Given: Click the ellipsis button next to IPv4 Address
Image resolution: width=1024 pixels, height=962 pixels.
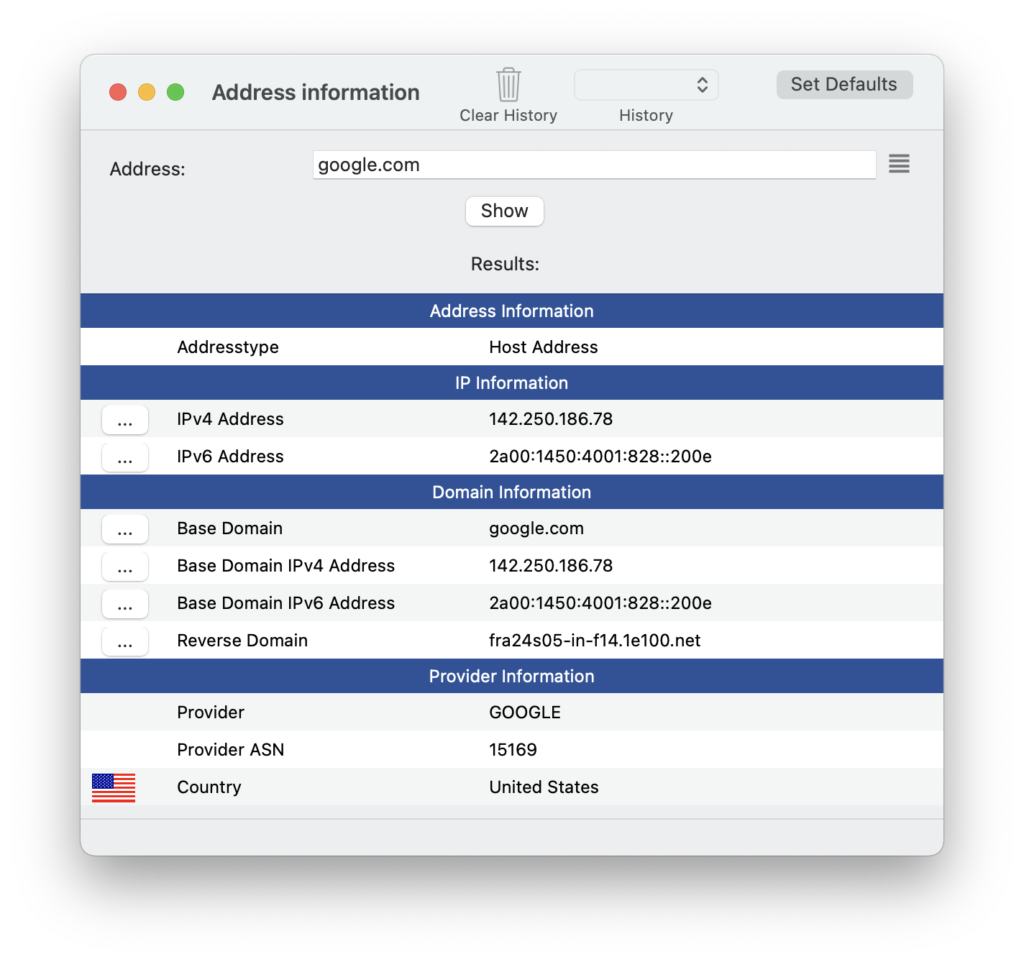Looking at the screenshot, I should coord(125,419).
